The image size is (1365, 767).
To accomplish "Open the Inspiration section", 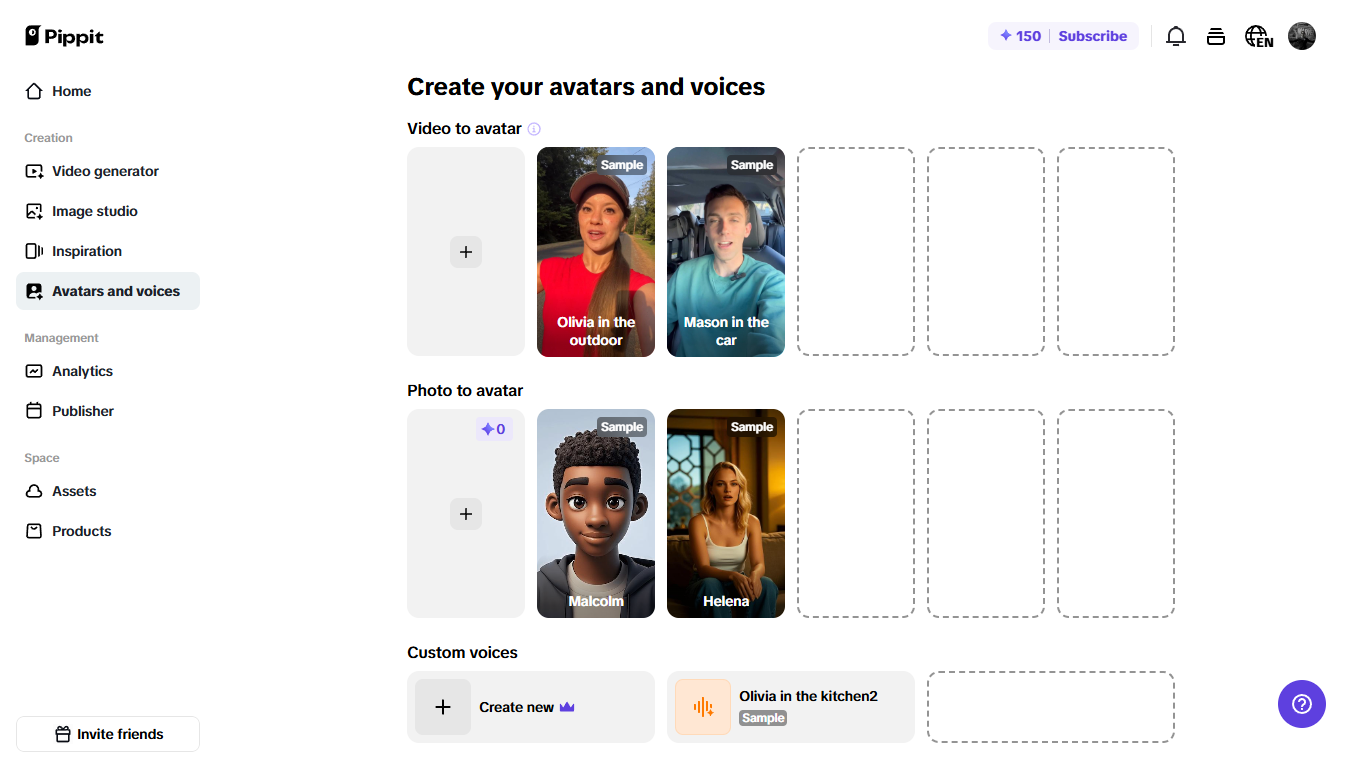I will [x=87, y=251].
